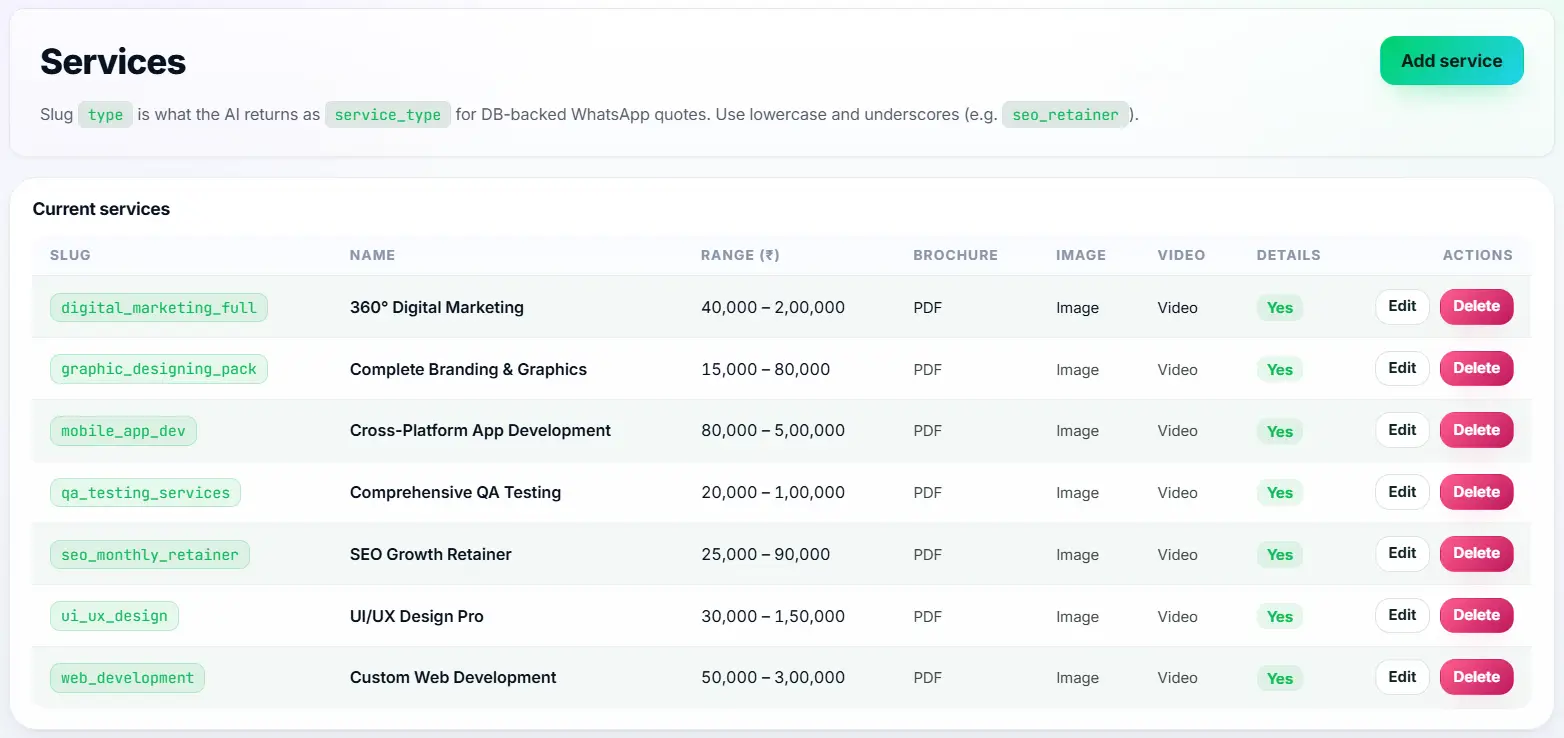
Task: Open Image link for Complete Branding & Graphics
Action: [1077, 370]
